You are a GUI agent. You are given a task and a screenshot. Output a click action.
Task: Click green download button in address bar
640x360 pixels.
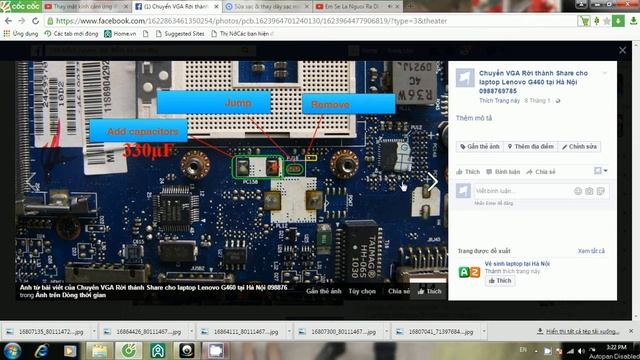(x=618, y=21)
